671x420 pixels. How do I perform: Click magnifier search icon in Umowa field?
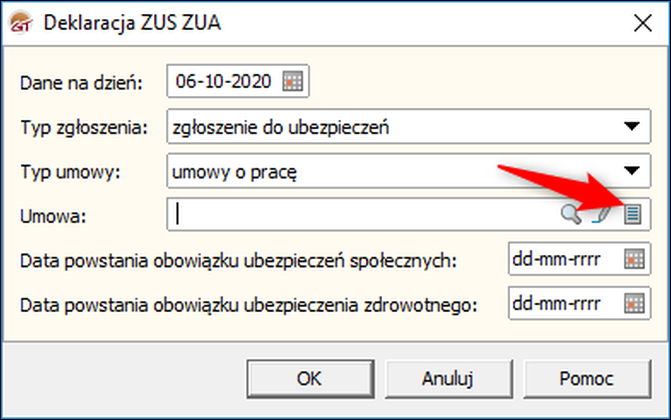click(x=571, y=214)
